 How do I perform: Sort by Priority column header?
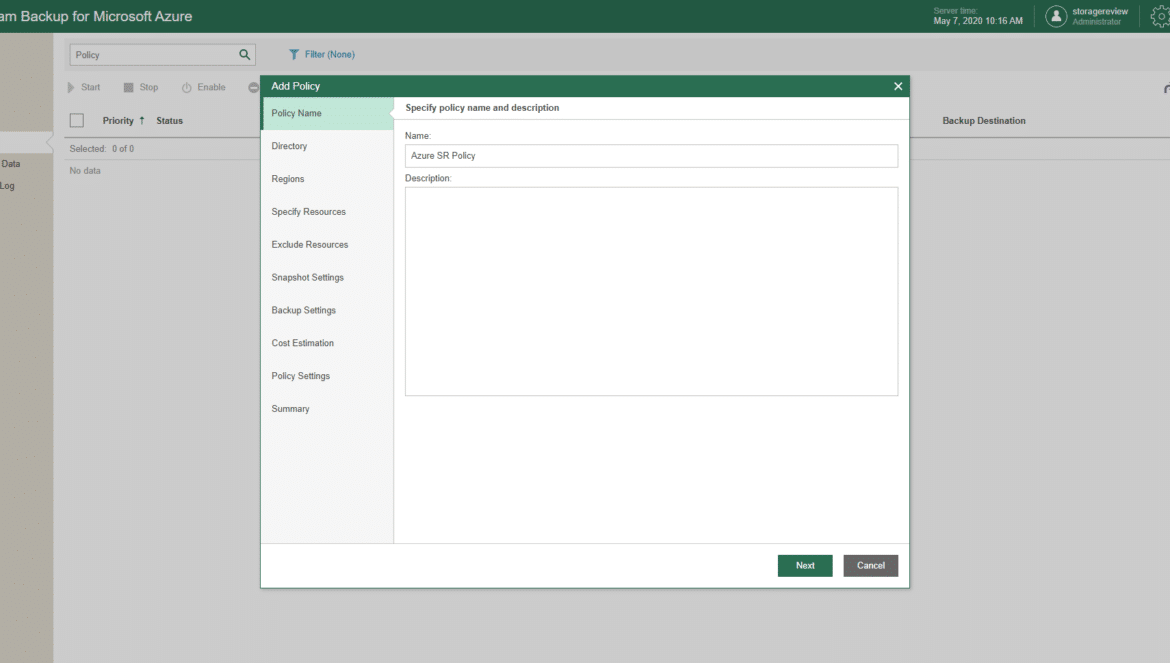coord(118,120)
